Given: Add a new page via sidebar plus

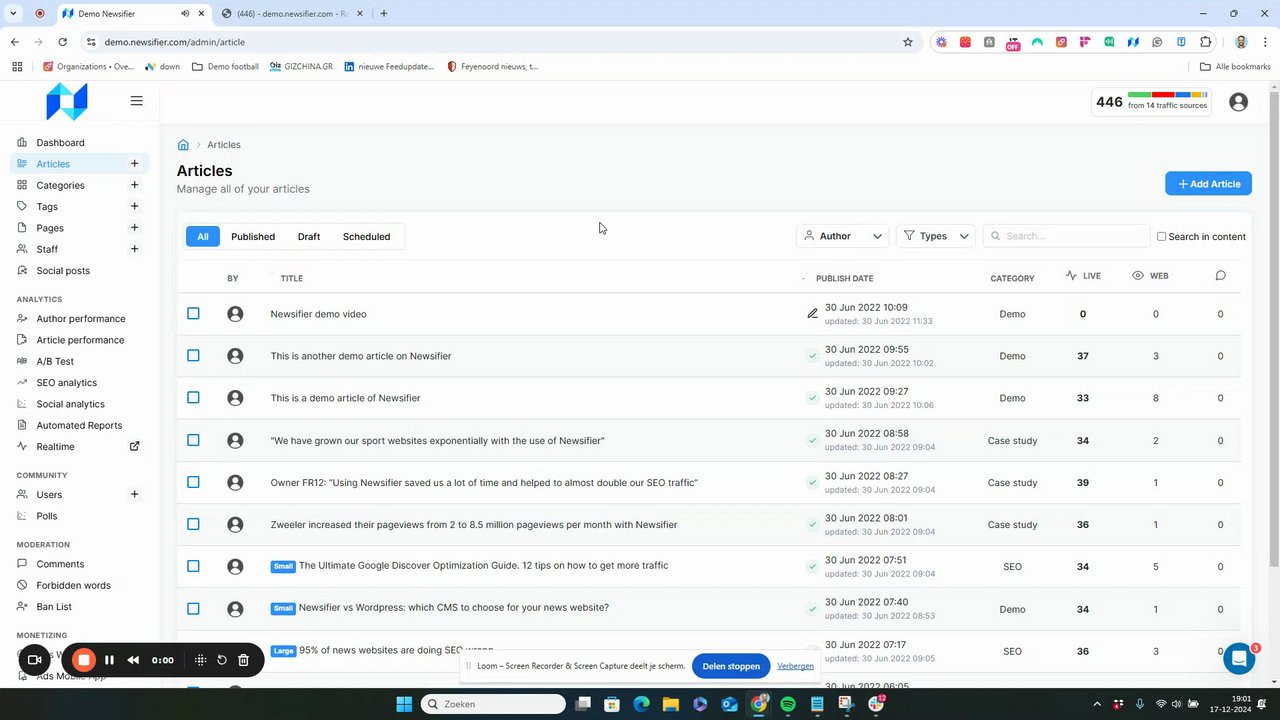Looking at the screenshot, I should pyautogui.click(x=134, y=228).
